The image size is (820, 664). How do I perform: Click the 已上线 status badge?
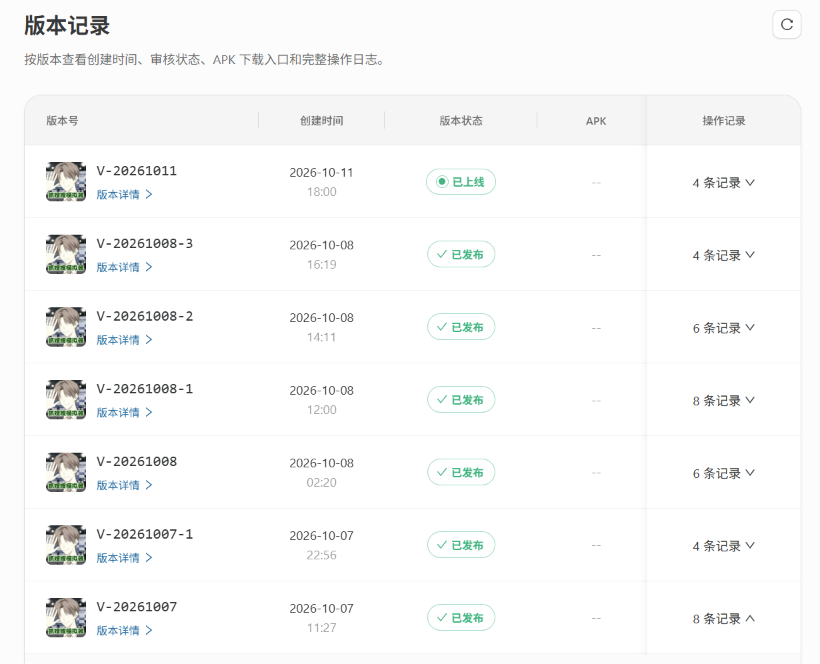coord(461,181)
